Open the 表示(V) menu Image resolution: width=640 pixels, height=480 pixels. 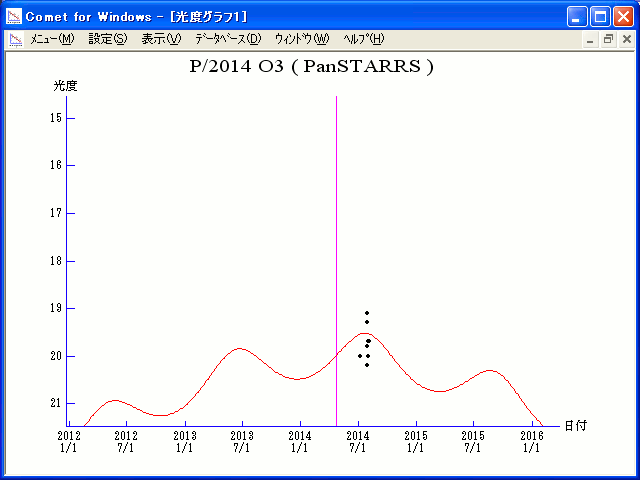[161, 39]
